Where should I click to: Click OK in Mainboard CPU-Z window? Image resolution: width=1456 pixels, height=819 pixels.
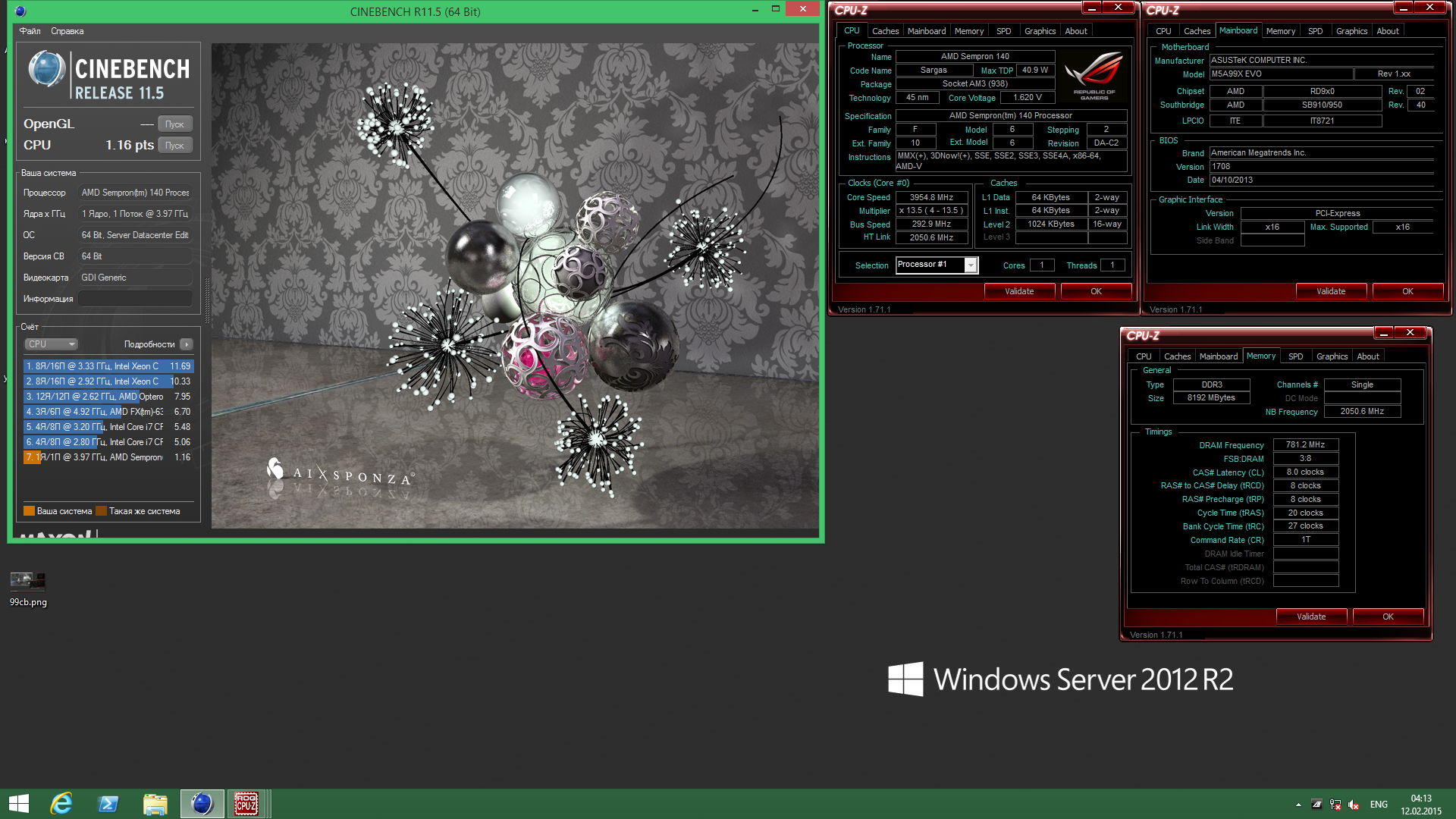pos(1407,291)
